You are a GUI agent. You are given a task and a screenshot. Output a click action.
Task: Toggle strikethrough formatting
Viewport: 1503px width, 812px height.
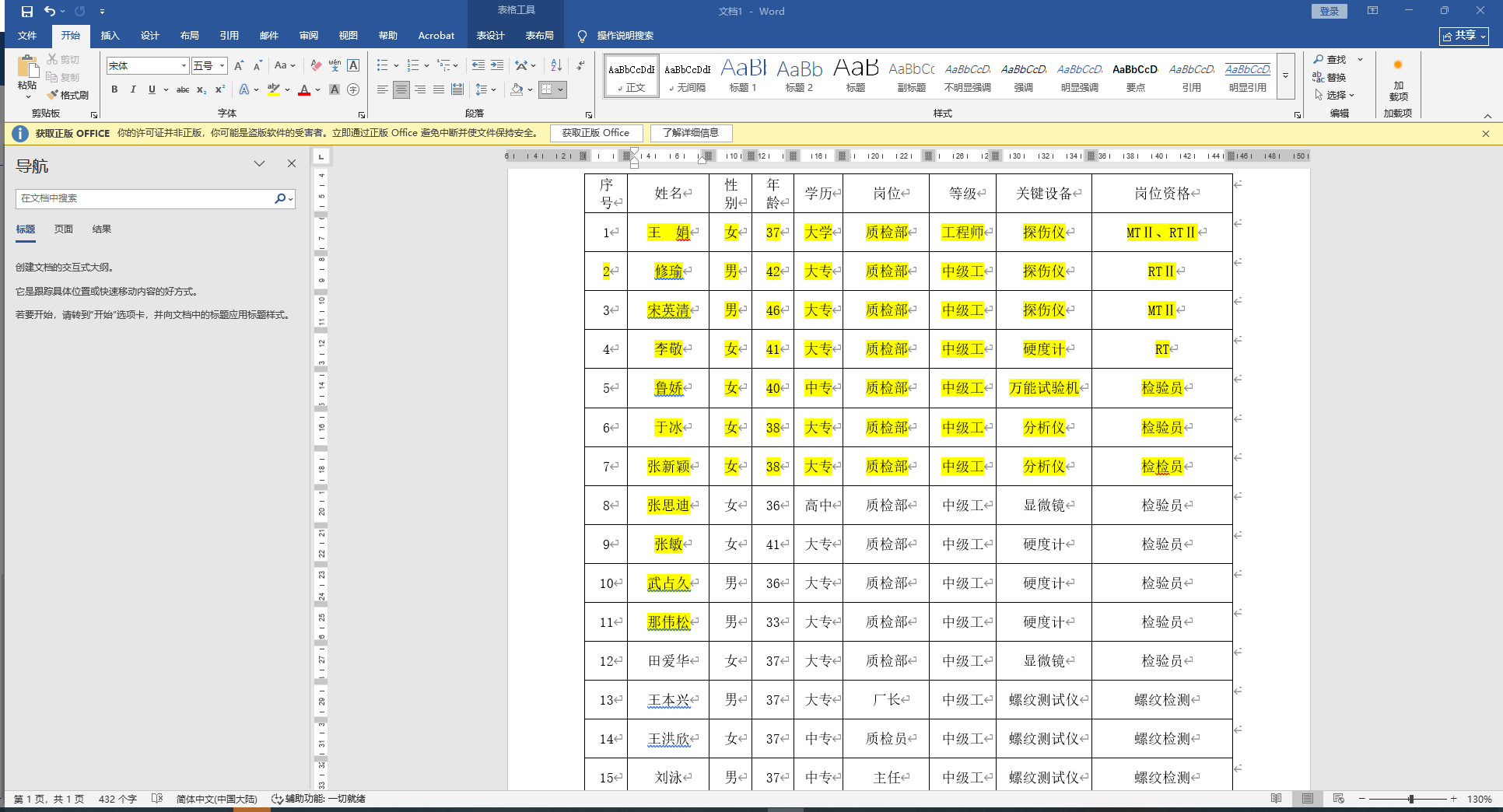tap(183, 89)
